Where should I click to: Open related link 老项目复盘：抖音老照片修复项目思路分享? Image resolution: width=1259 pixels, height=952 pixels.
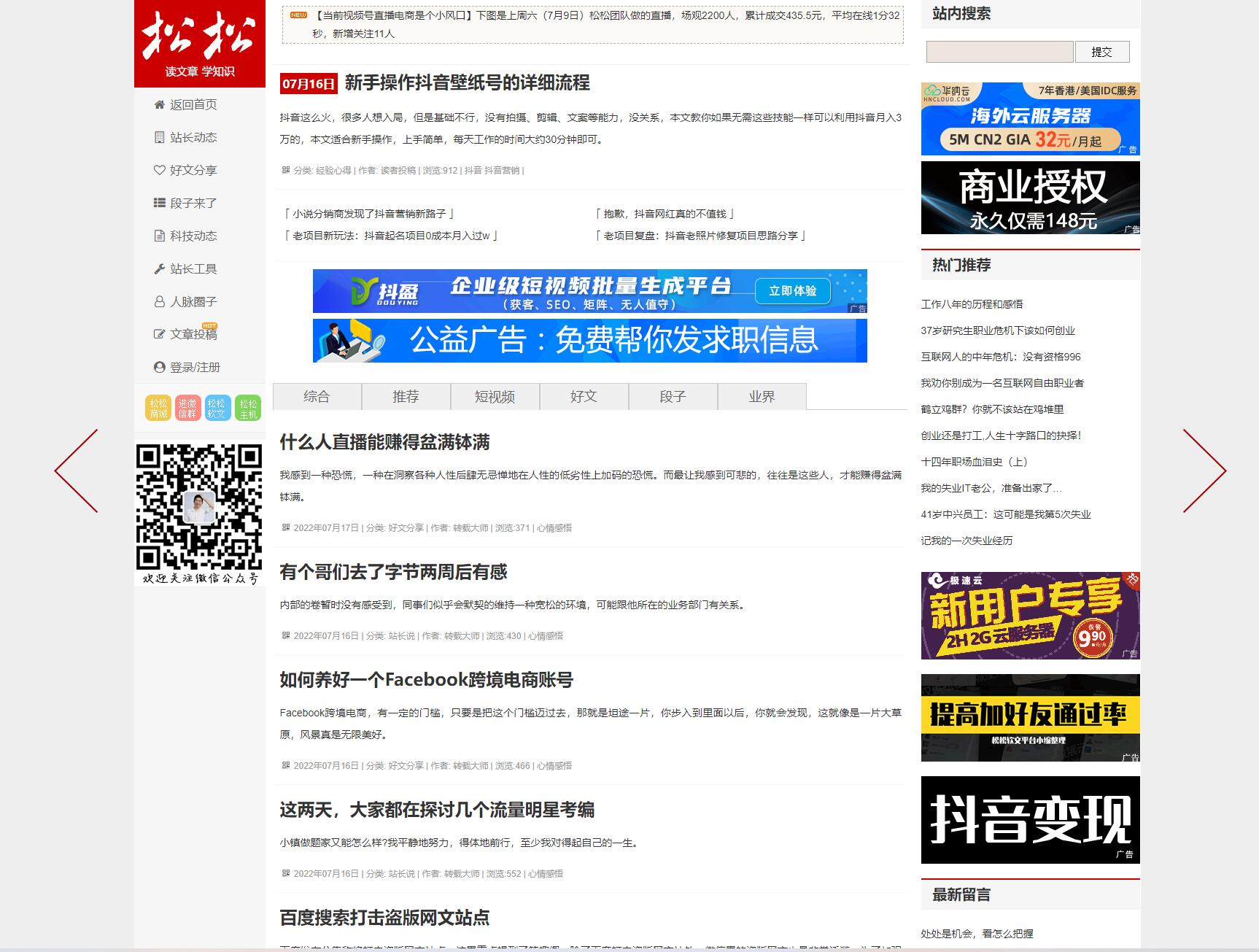pos(700,236)
